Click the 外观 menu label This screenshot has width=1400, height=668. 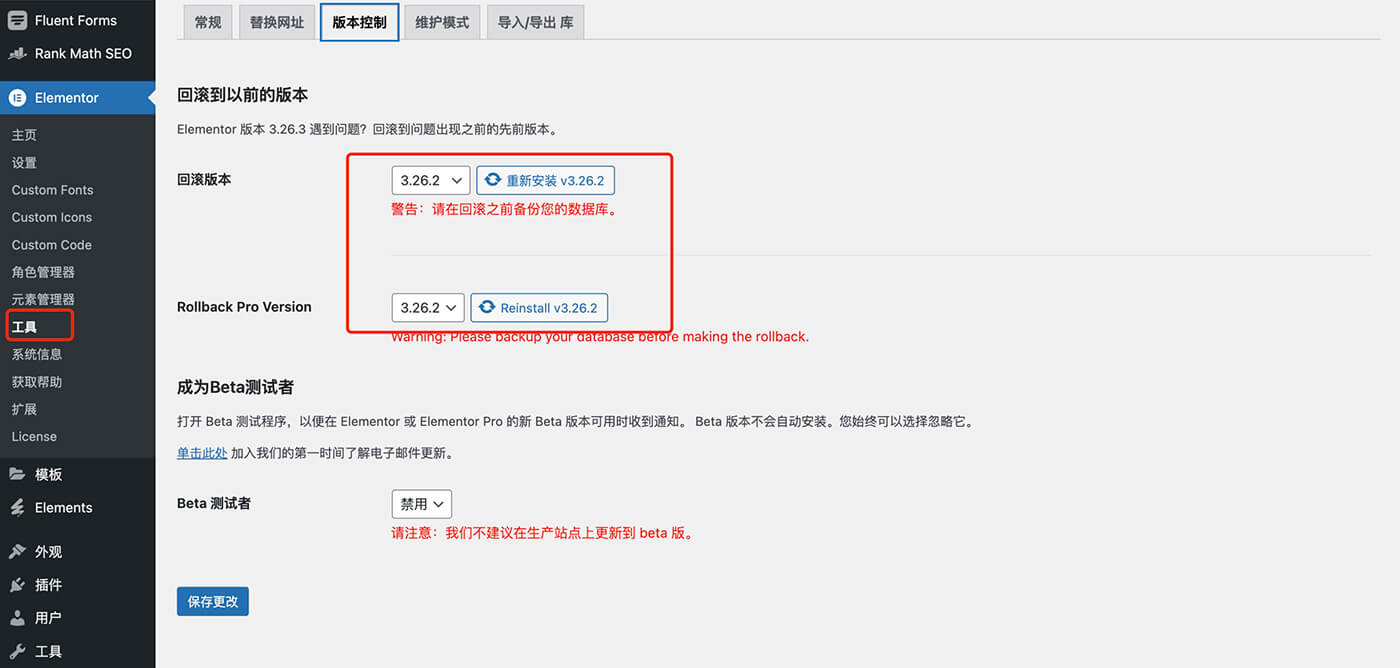click(x=49, y=552)
